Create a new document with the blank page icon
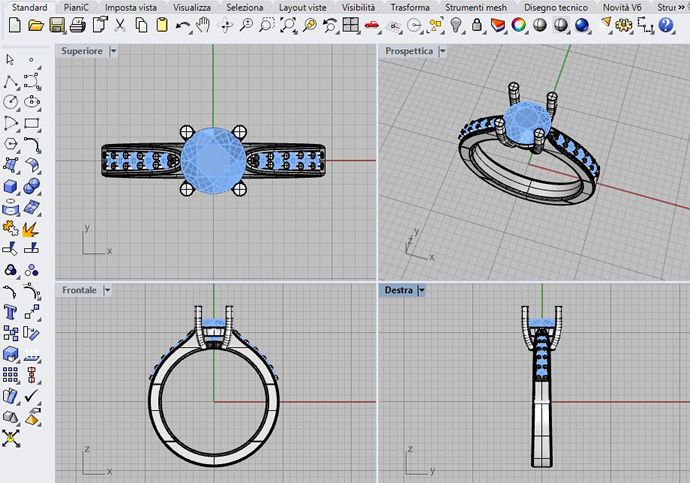690x483 pixels. [15, 26]
